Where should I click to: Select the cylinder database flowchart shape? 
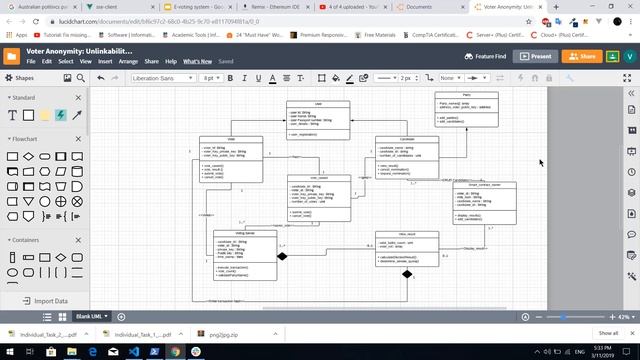[77, 171]
